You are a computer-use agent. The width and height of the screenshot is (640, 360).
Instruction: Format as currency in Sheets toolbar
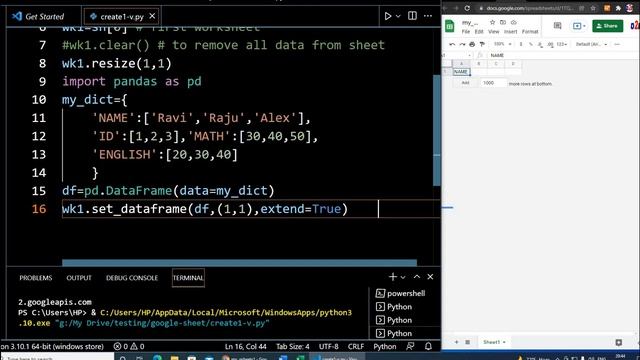coord(521,44)
